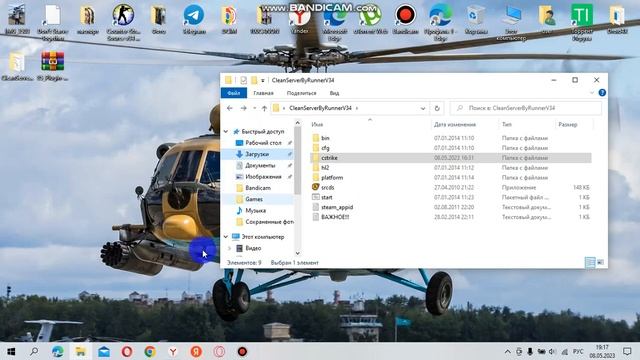Open the Поделиться ribbon tab
640x360 pixels.
[301, 93]
